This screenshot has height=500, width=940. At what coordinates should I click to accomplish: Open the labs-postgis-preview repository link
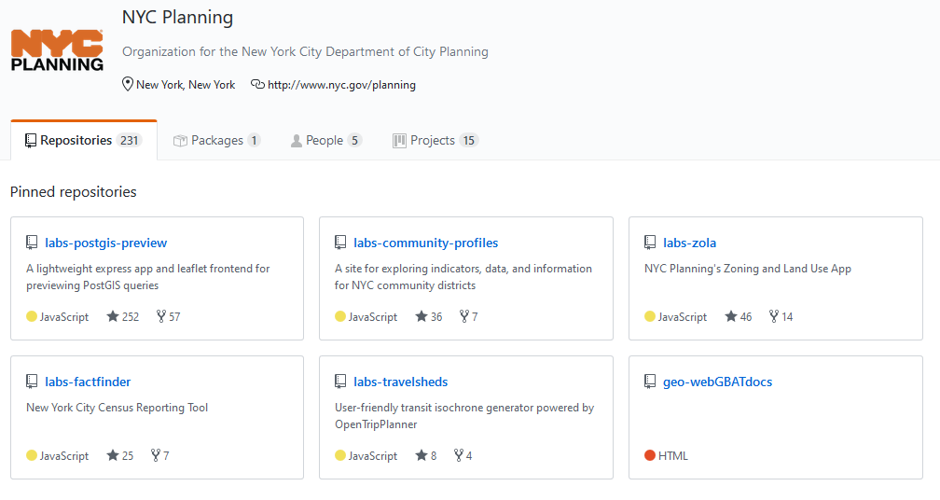coord(106,243)
